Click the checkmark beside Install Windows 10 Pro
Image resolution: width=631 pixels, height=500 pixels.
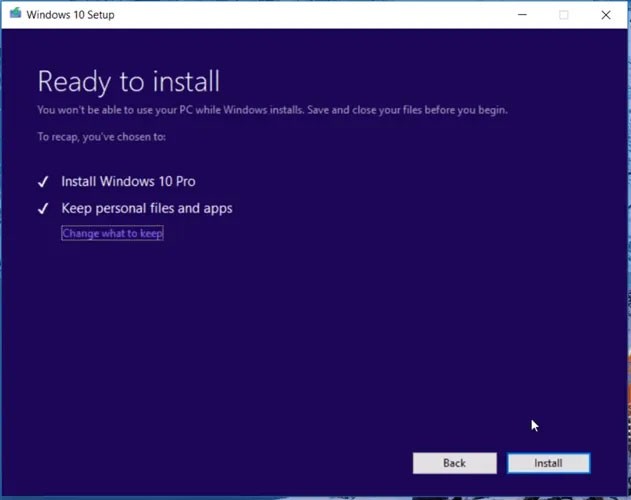click(43, 182)
